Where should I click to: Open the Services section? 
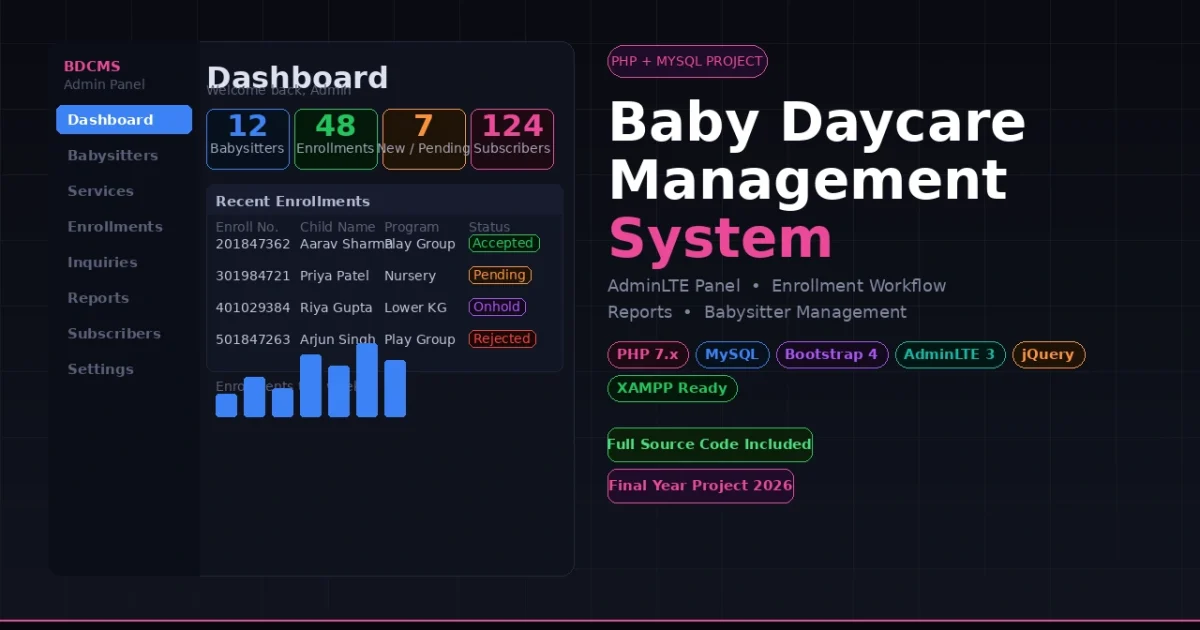pos(99,191)
